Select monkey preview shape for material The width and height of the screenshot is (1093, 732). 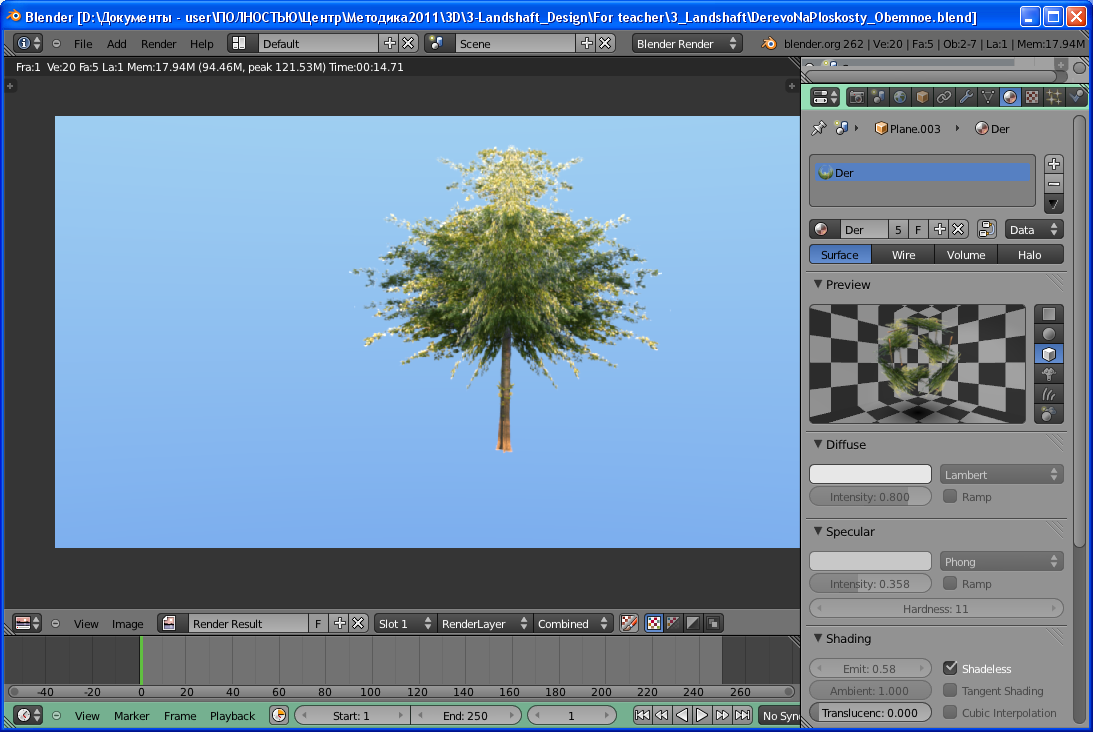[x=1049, y=374]
